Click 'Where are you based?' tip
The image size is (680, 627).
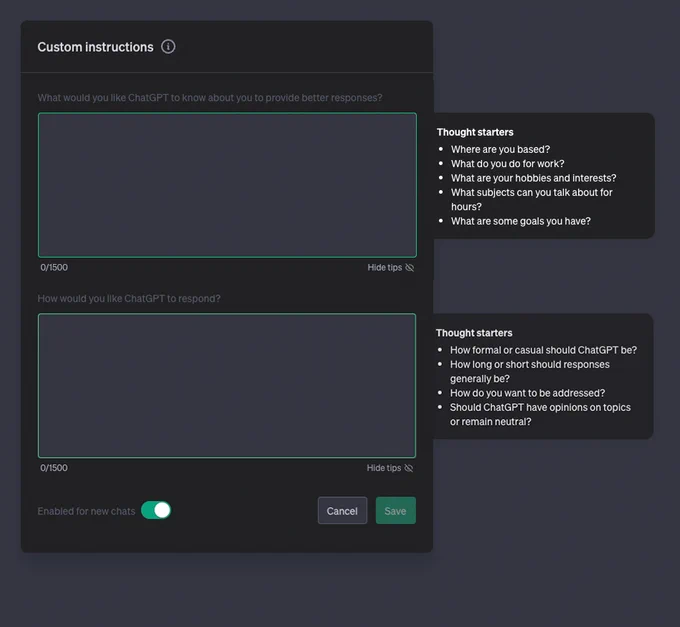[500, 149]
